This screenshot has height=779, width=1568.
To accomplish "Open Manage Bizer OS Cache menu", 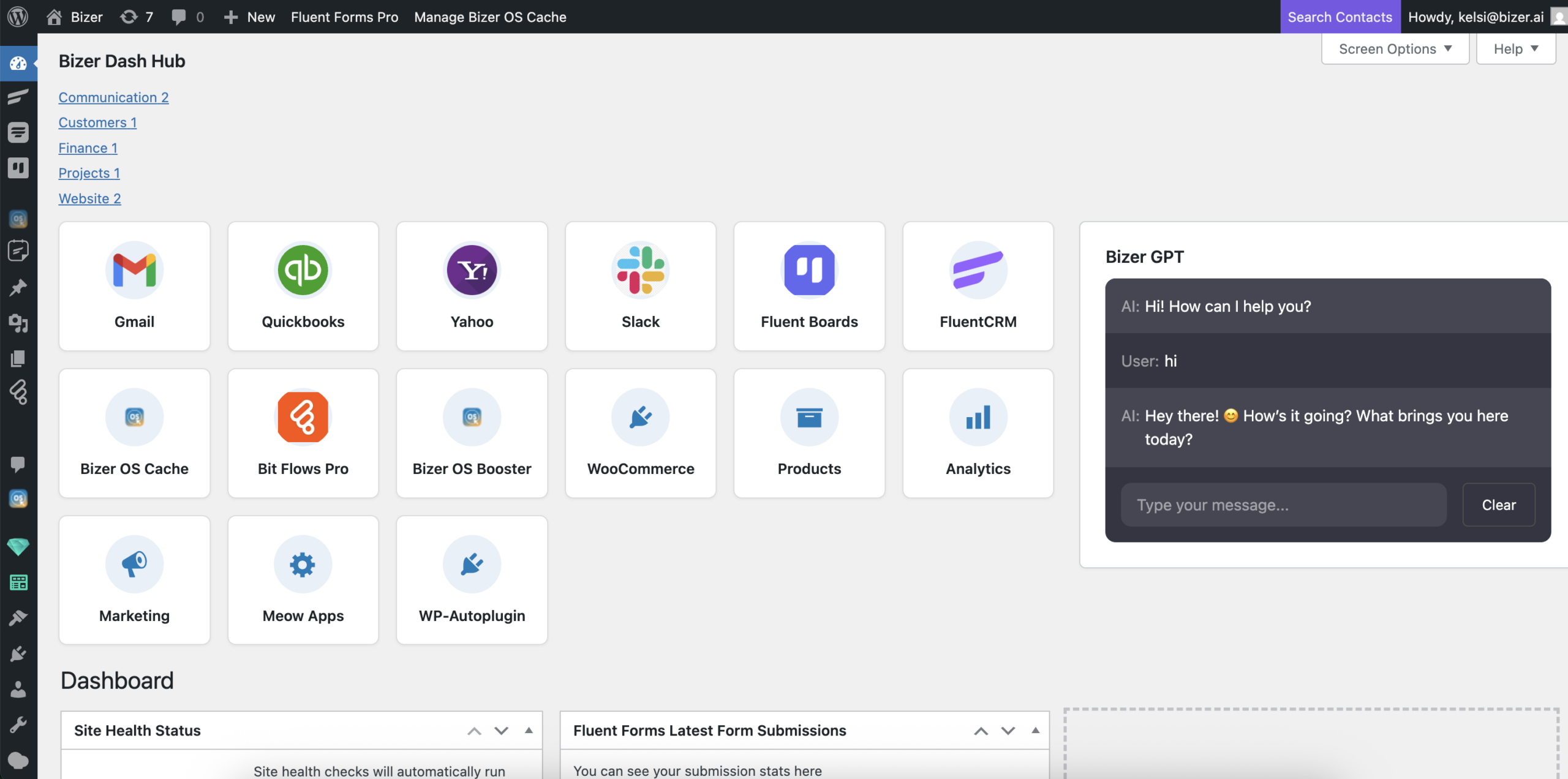I will point(490,17).
